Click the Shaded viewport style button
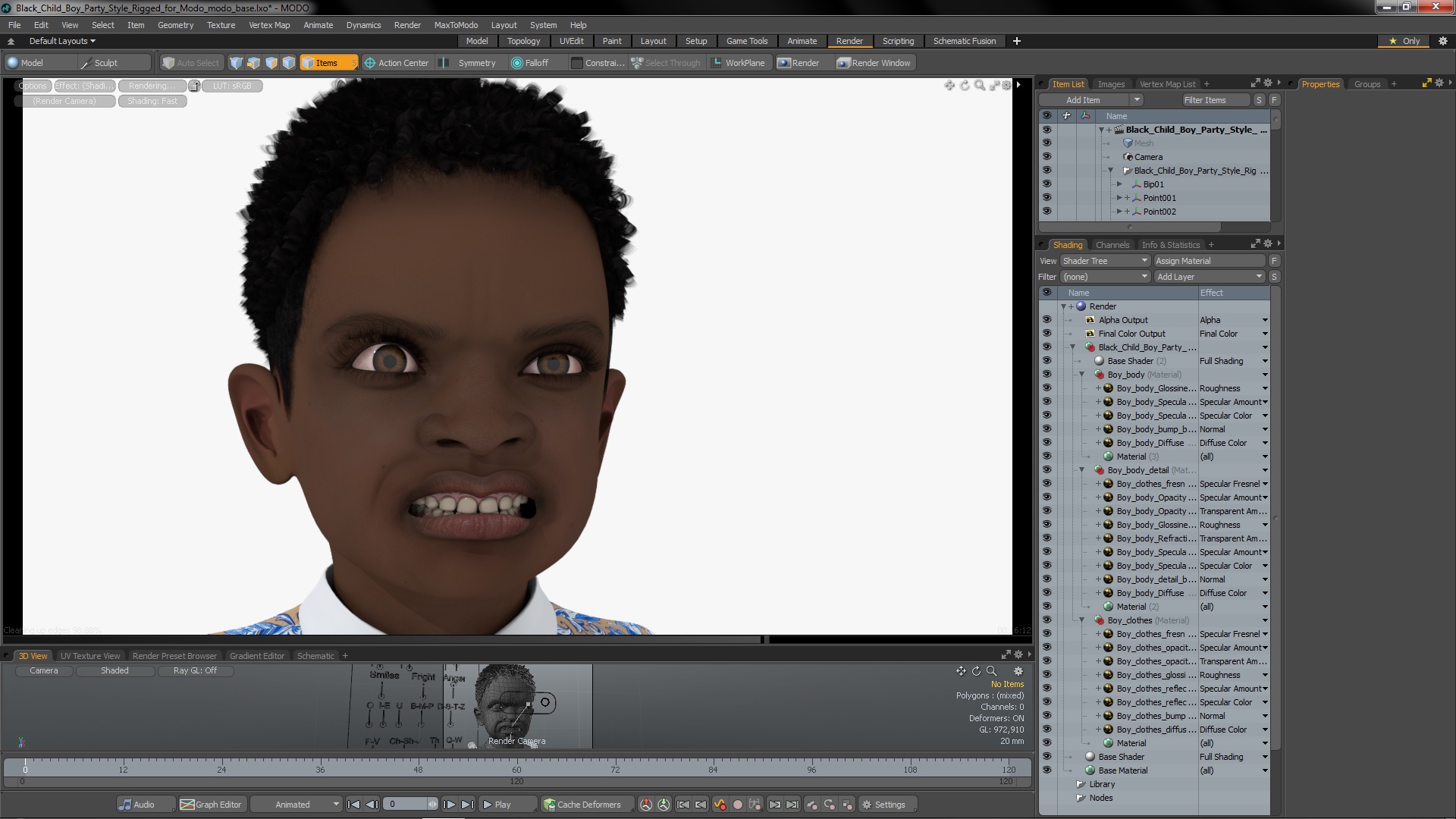The image size is (1456, 819). (x=115, y=670)
